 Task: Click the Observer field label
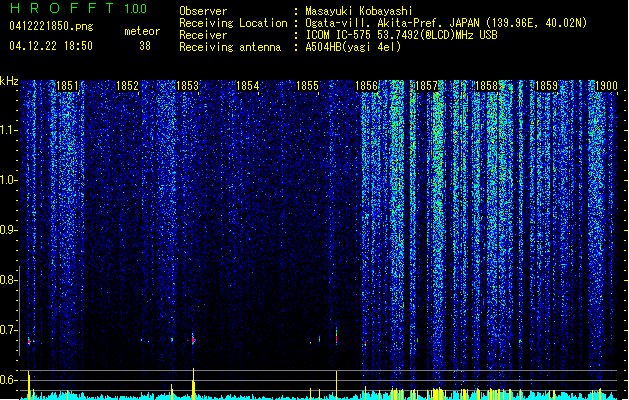[x=203, y=11]
